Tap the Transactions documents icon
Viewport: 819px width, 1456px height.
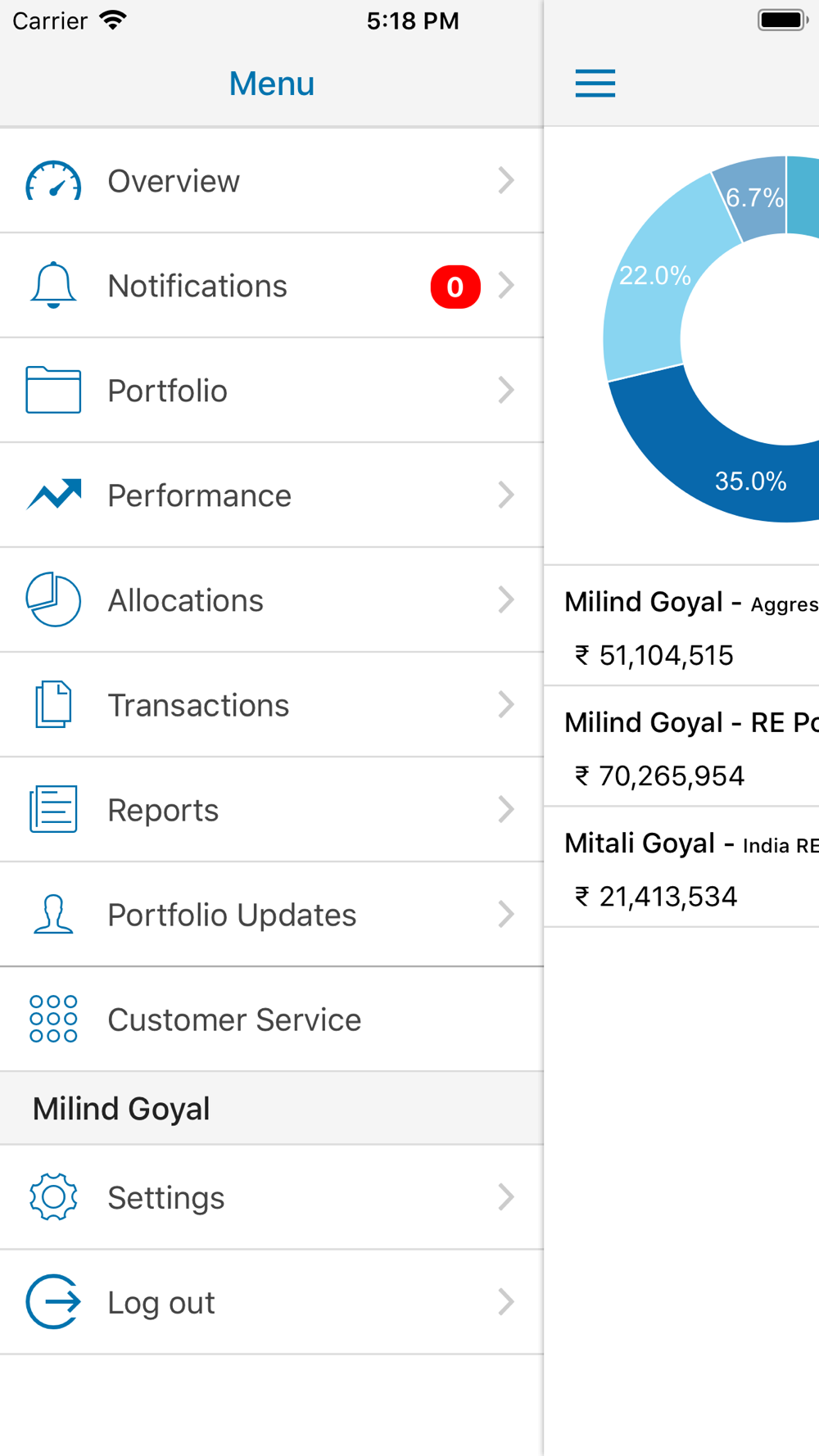[53, 704]
